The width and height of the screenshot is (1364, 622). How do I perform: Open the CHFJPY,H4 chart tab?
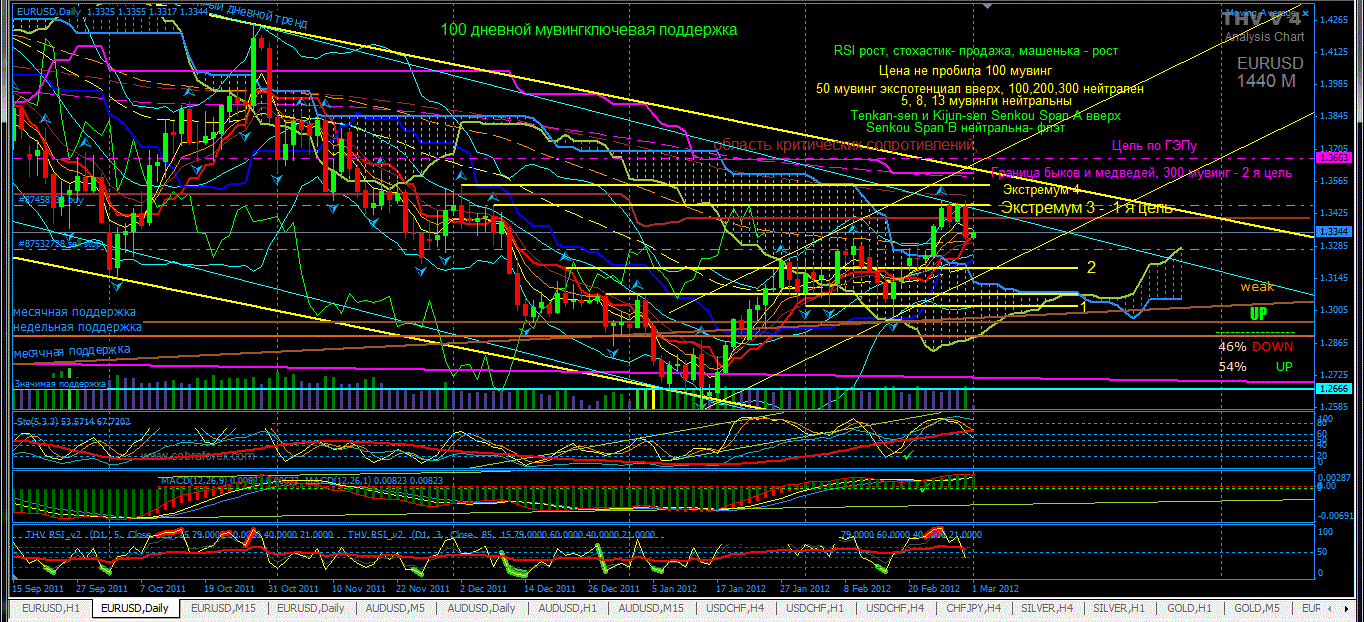(974, 608)
